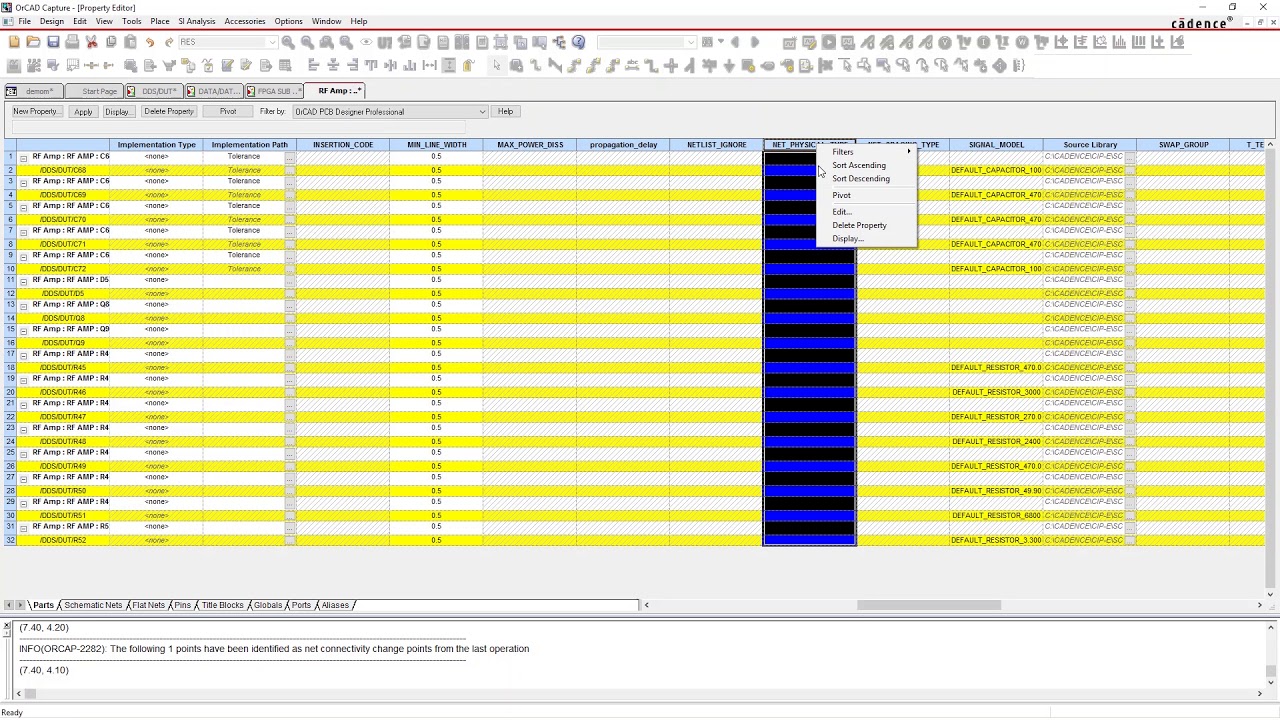The height and width of the screenshot is (720, 1280).
Task: Open the part selector dropdown showing RES
Action: coord(271,42)
